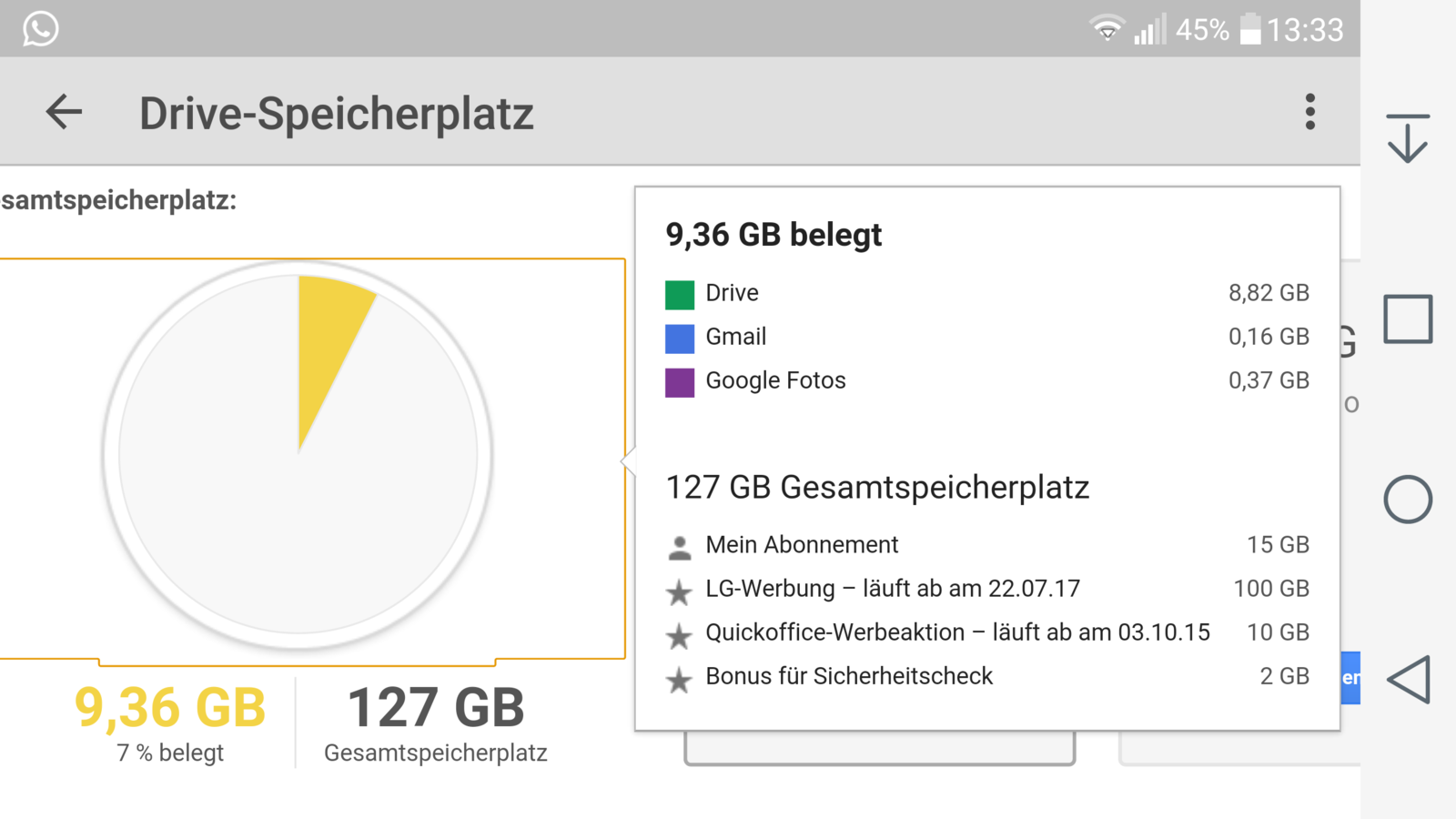Tap the Quickoffice-Werbeaktion star icon
The height and width of the screenshot is (819, 1456).
[680, 636]
